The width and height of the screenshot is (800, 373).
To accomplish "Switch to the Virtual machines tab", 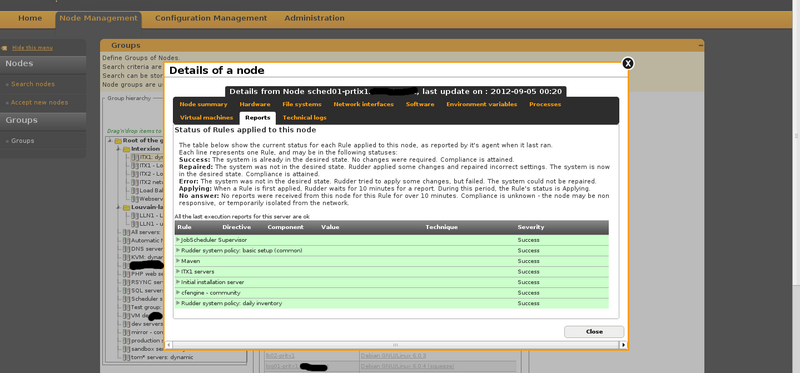I will 206,117.
